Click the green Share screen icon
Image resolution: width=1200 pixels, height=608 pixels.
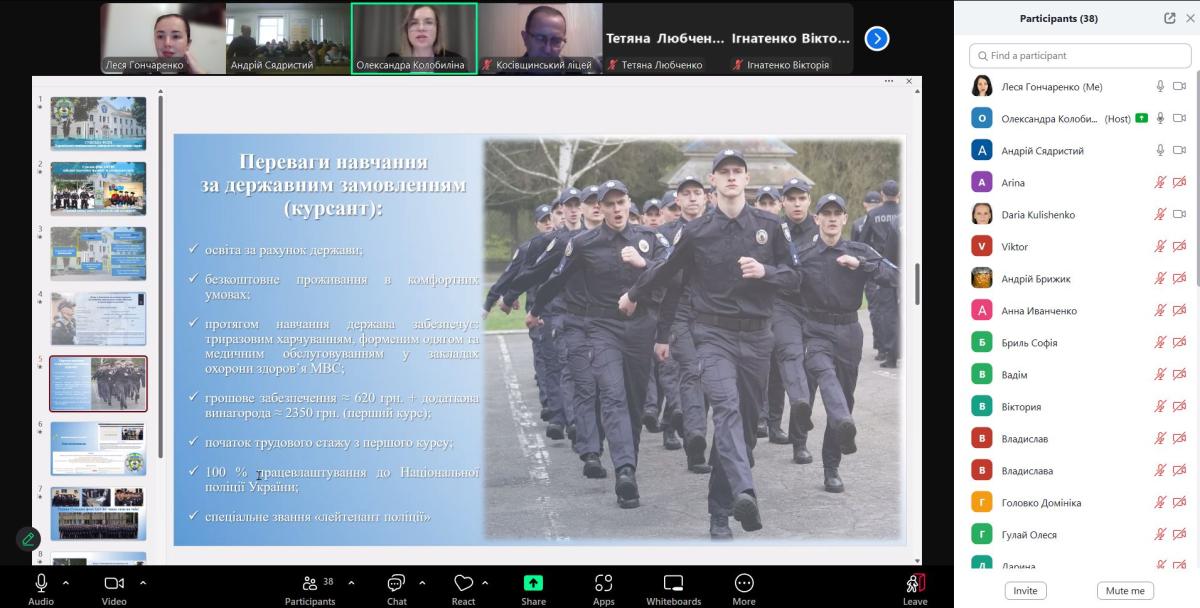pos(533,584)
